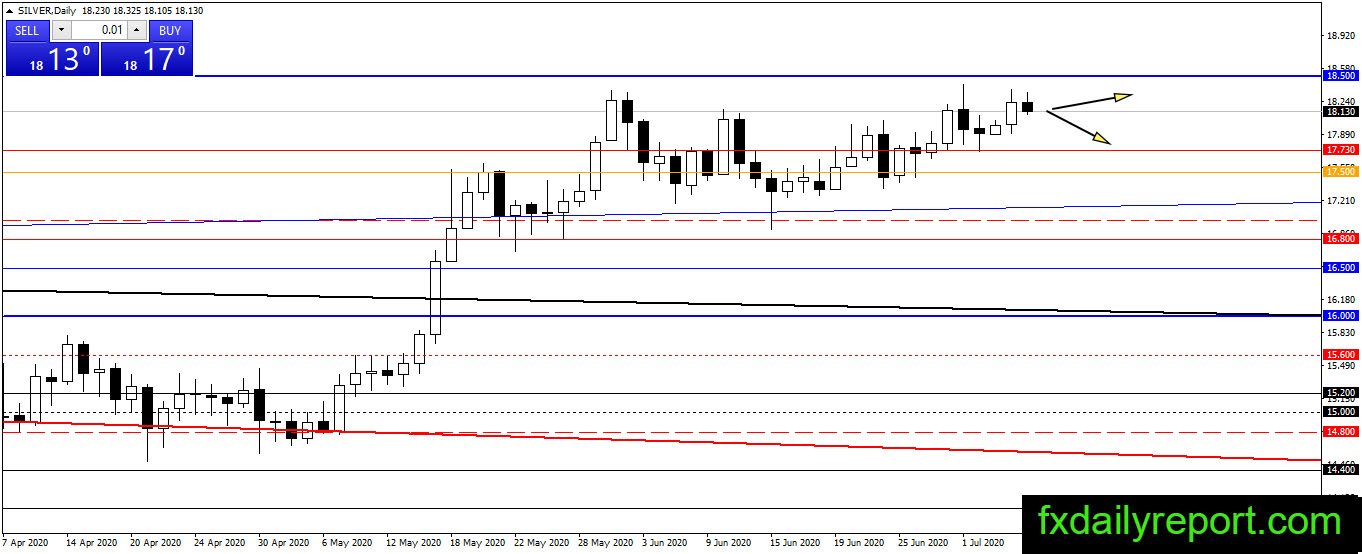Select the 14.400 black price label
This screenshot has height=554, width=1362.
(1340, 470)
